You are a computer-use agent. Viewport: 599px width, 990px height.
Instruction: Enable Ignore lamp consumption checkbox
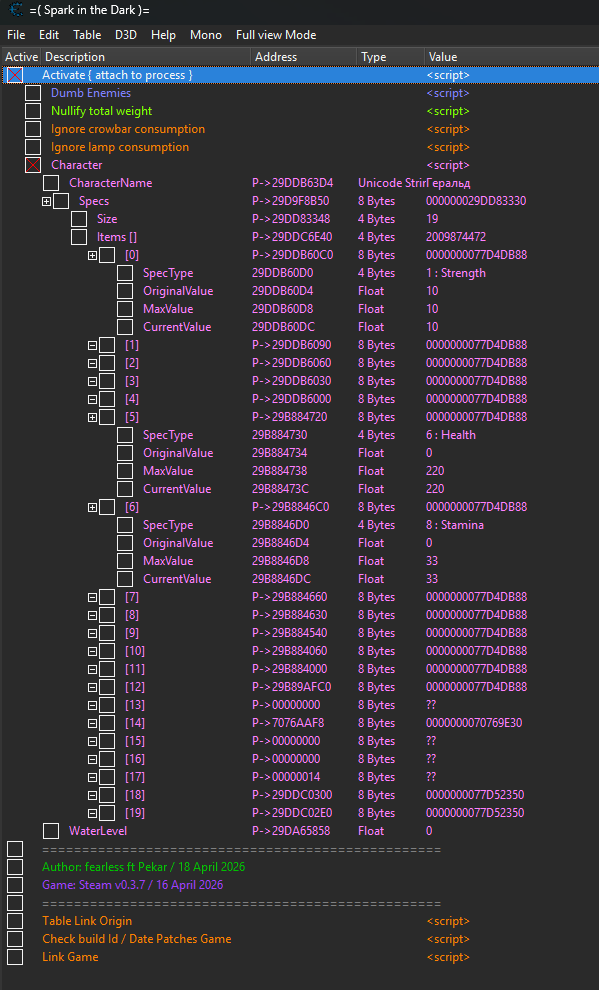point(33,147)
